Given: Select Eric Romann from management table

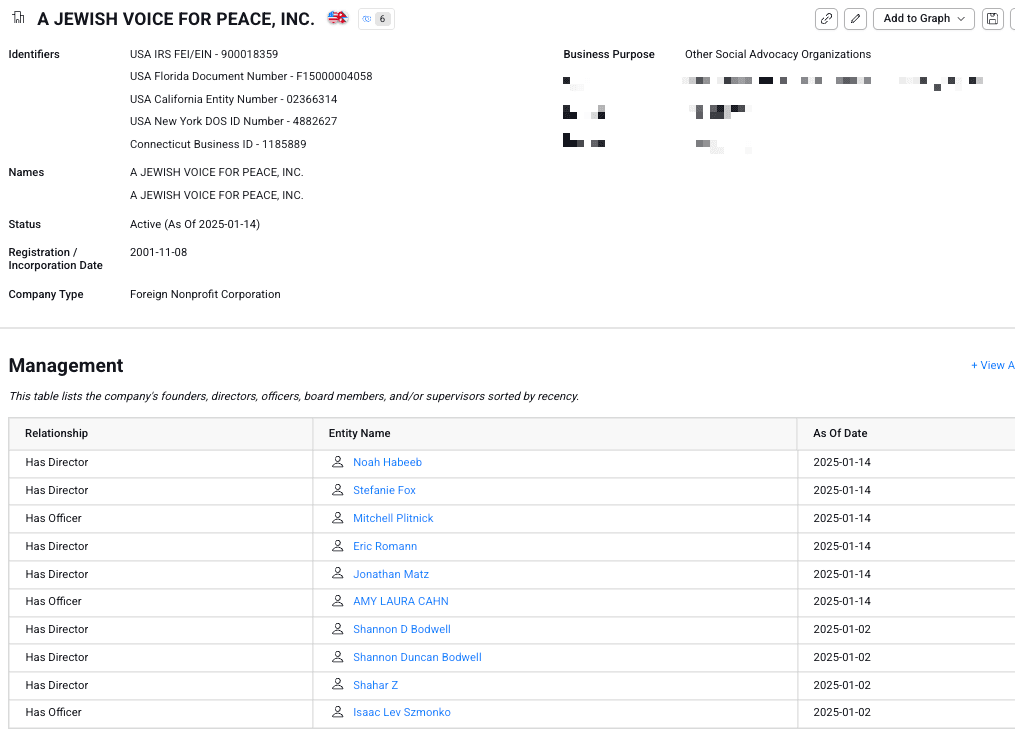Looking at the screenshot, I should click(385, 546).
